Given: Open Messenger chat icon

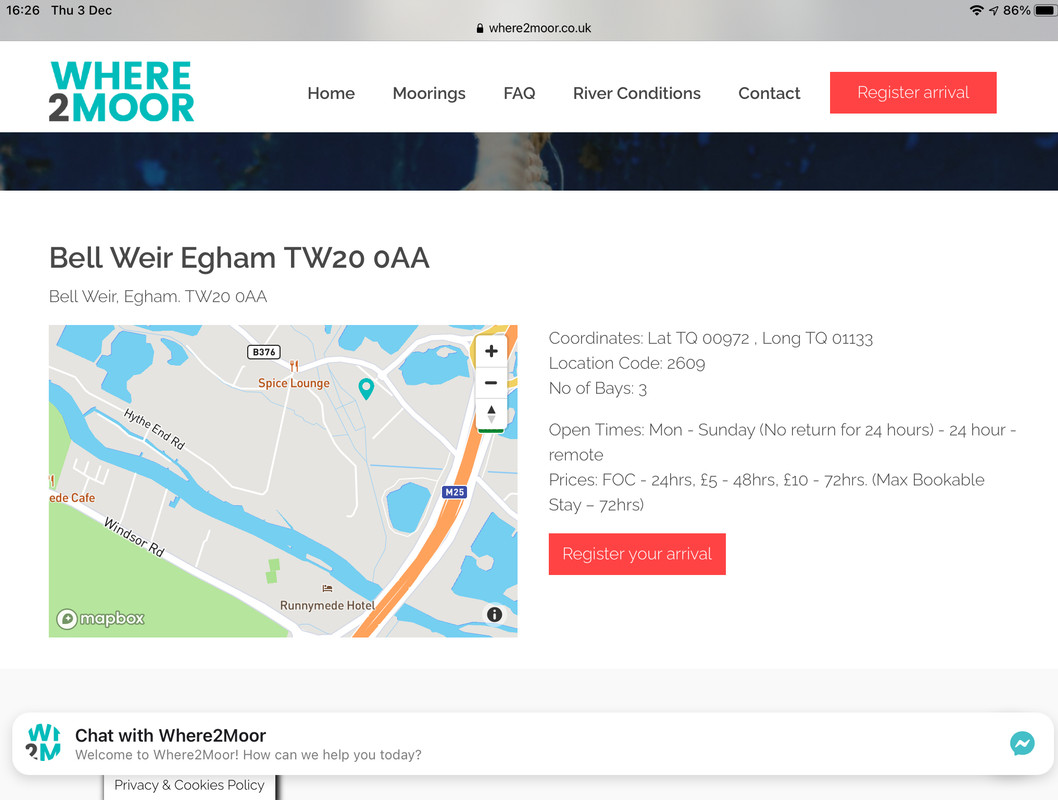Looking at the screenshot, I should 1022,743.
